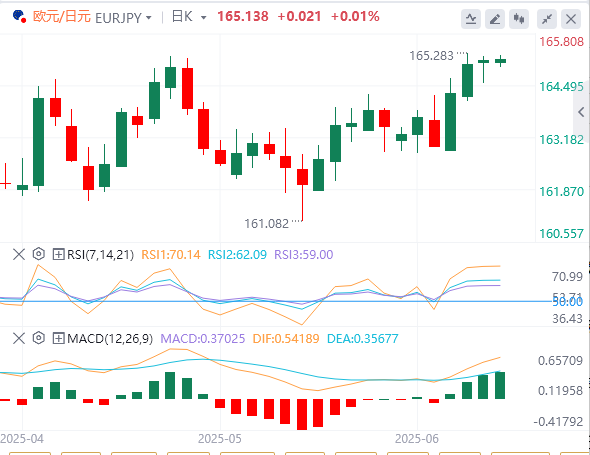Open the 日K timeframe dropdown
Viewport: 590px width, 455px height.
pos(189,17)
